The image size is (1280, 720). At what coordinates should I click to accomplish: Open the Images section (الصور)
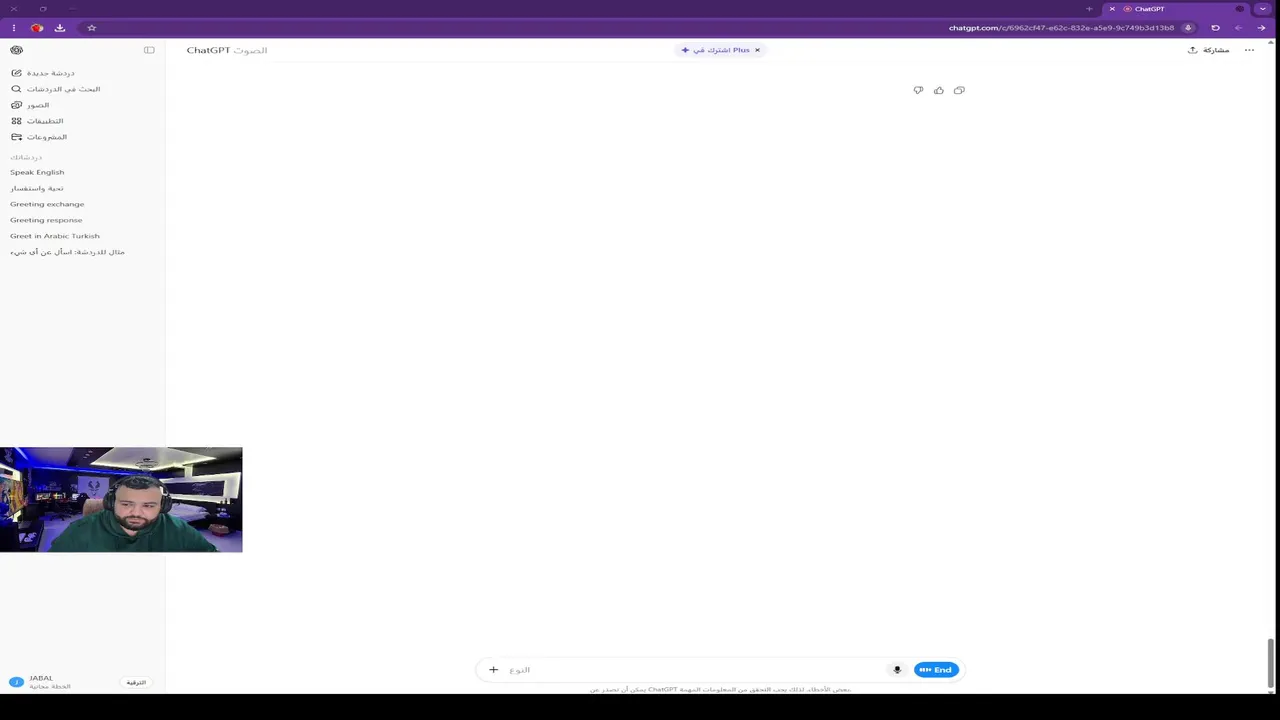tap(30, 105)
